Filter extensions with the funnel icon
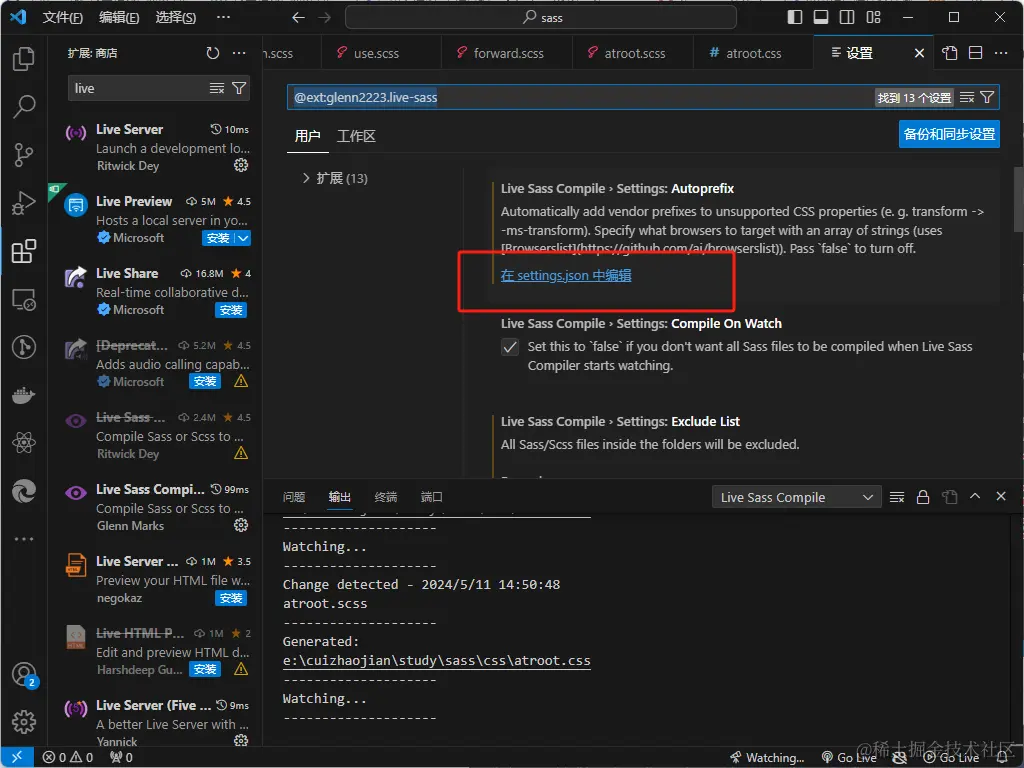The image size is (1024, 768). click(x=239, y=88)
